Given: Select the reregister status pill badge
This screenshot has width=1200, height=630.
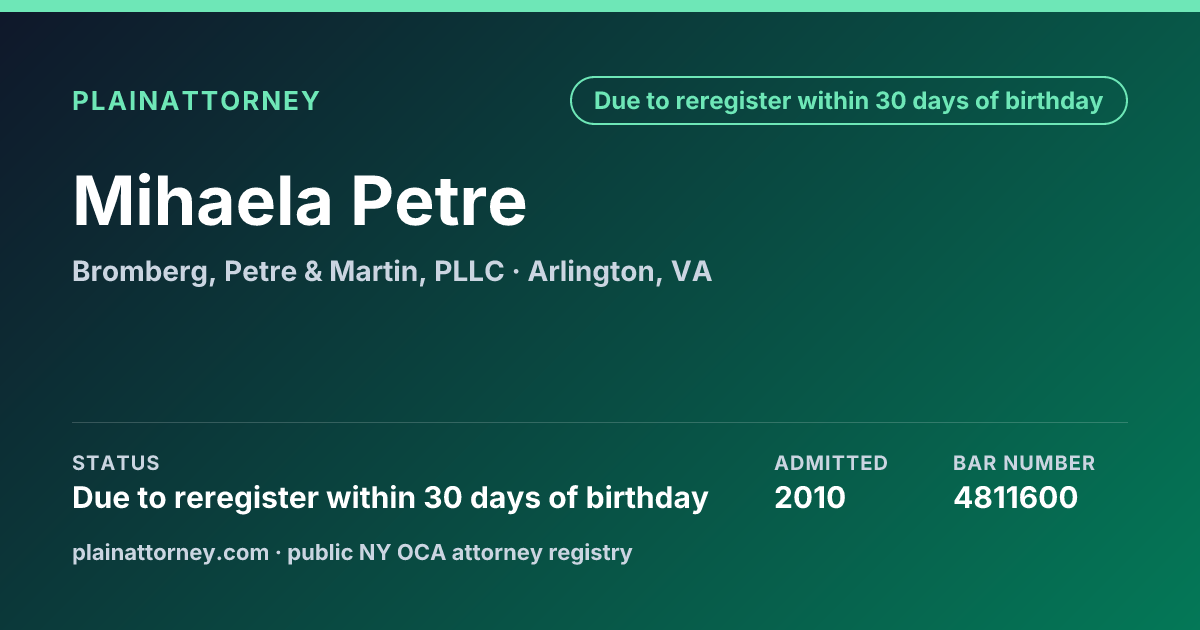Looking at the screenshot, I should pyautogui.click(x=849, y=101).
